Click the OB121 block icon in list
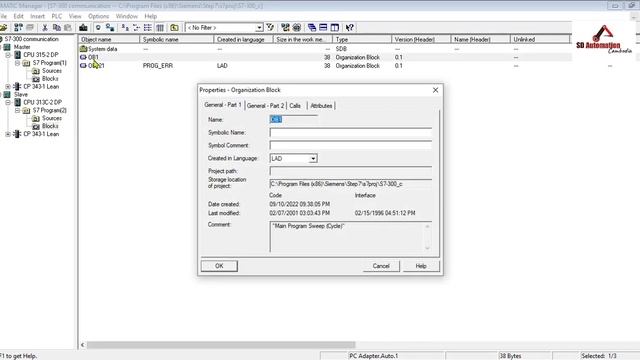The width and height of the screenshot is (640, 360). tap(83, 66)
